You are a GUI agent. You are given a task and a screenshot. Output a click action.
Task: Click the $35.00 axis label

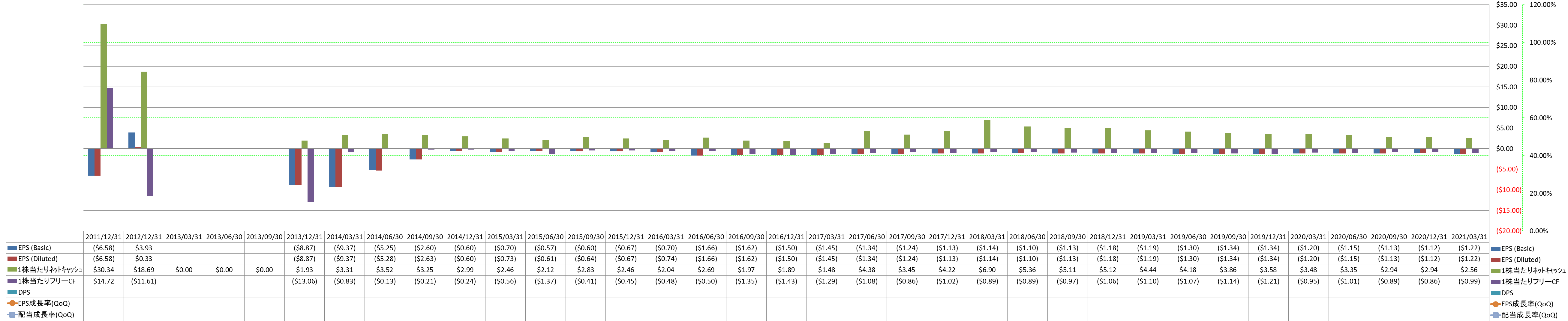click(1506, 4)
